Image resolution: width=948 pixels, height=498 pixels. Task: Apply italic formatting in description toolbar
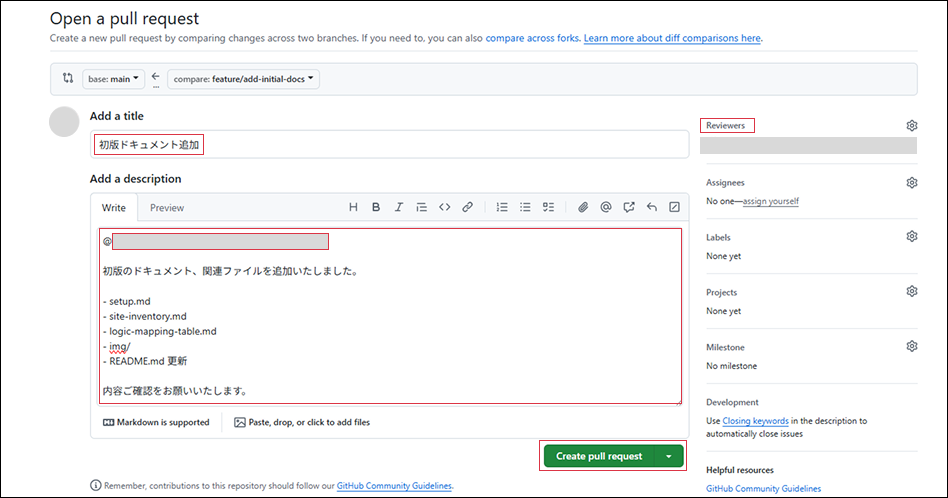click(x=399, y=207)
